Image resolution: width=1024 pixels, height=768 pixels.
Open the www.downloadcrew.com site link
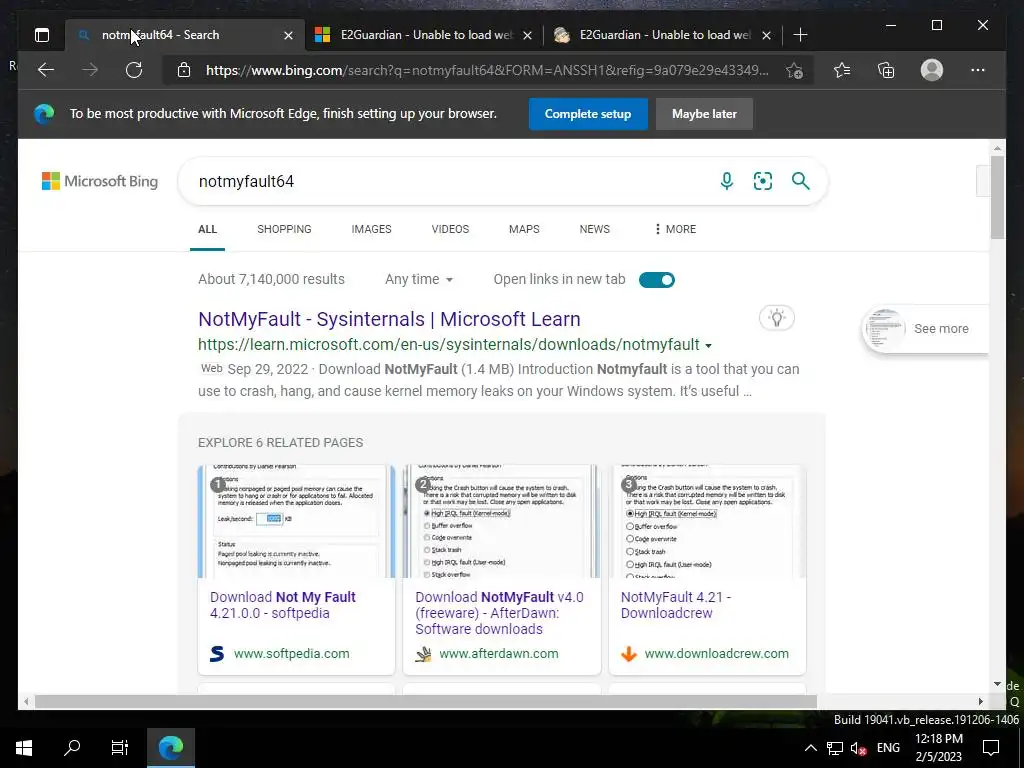point(716,654)
